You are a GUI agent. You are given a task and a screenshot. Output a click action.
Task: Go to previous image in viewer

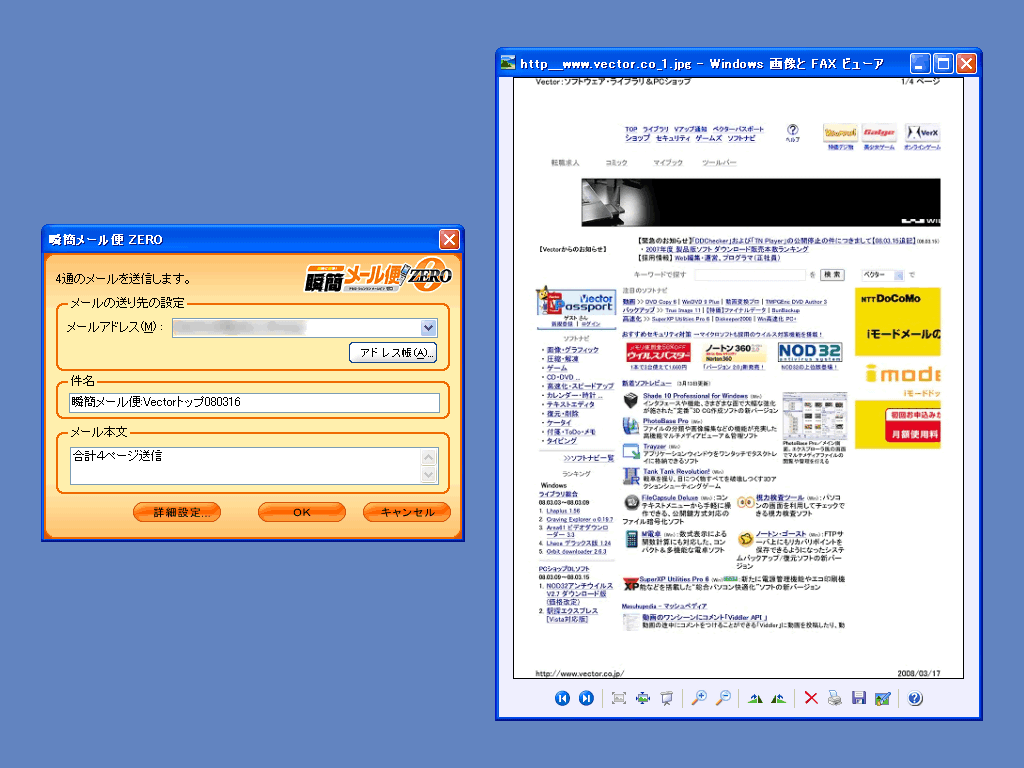[x=562, y=698]
